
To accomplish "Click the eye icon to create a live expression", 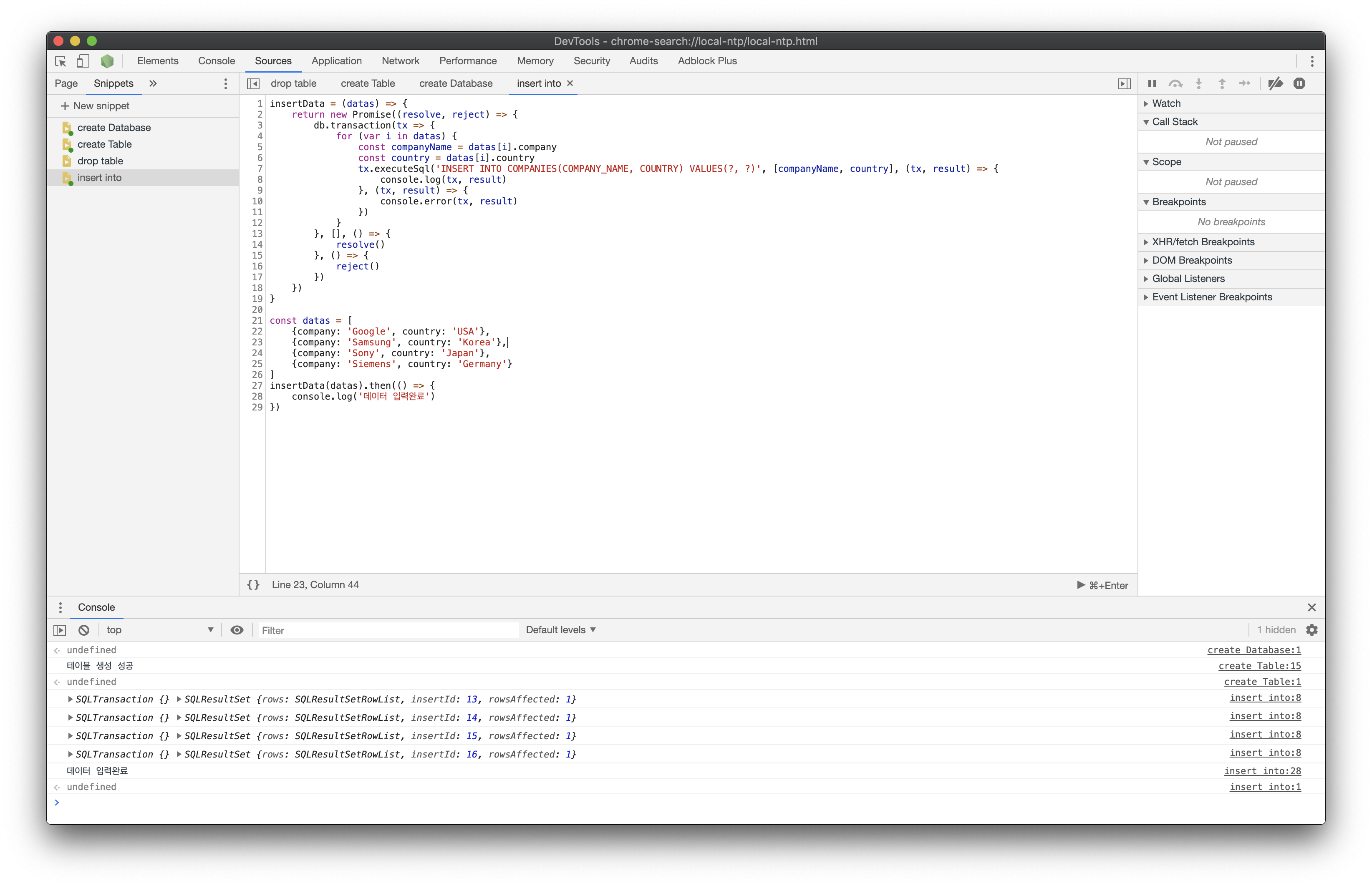I will coord(237,630).
